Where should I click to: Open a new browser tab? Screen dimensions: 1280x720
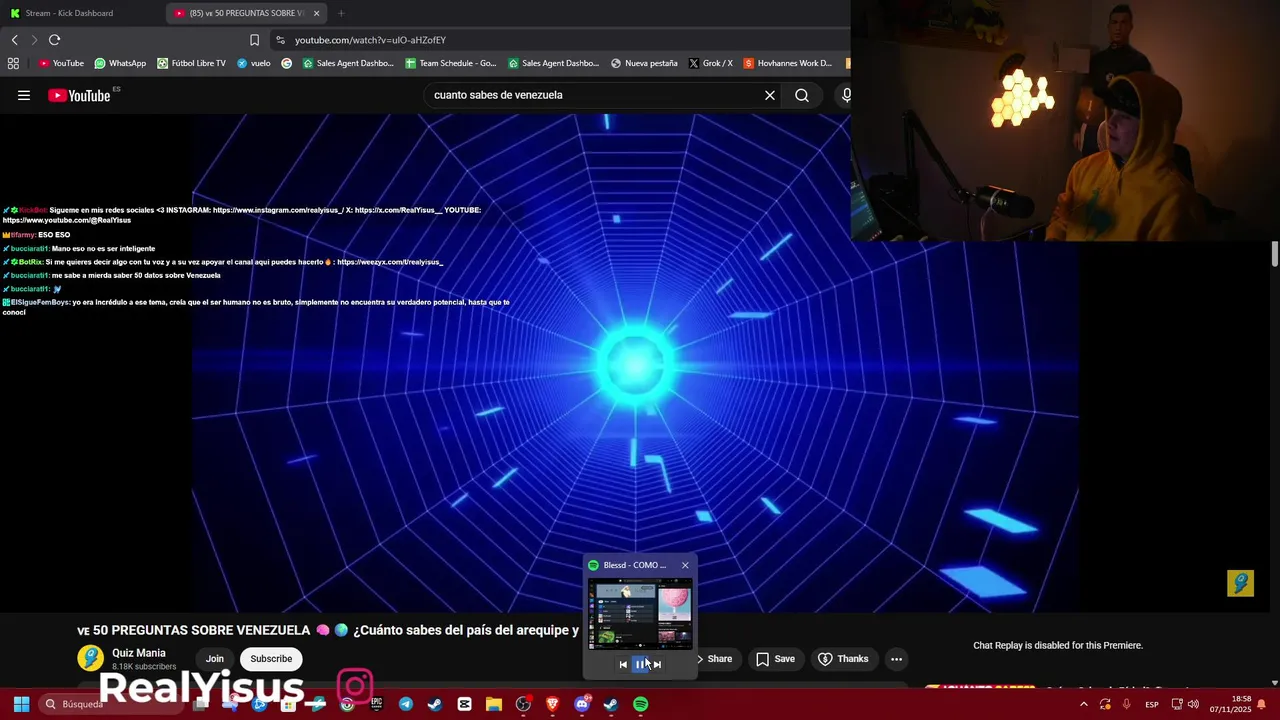pos(341,13)
